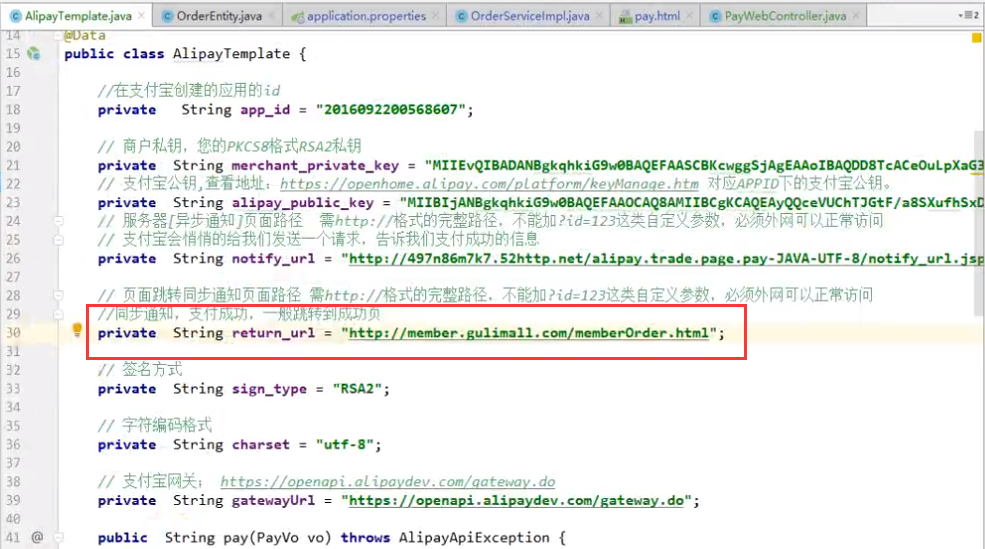Collapse the pay method fold marker on line 41
This screenshot has width=985, height=549.
coord(60,537)
